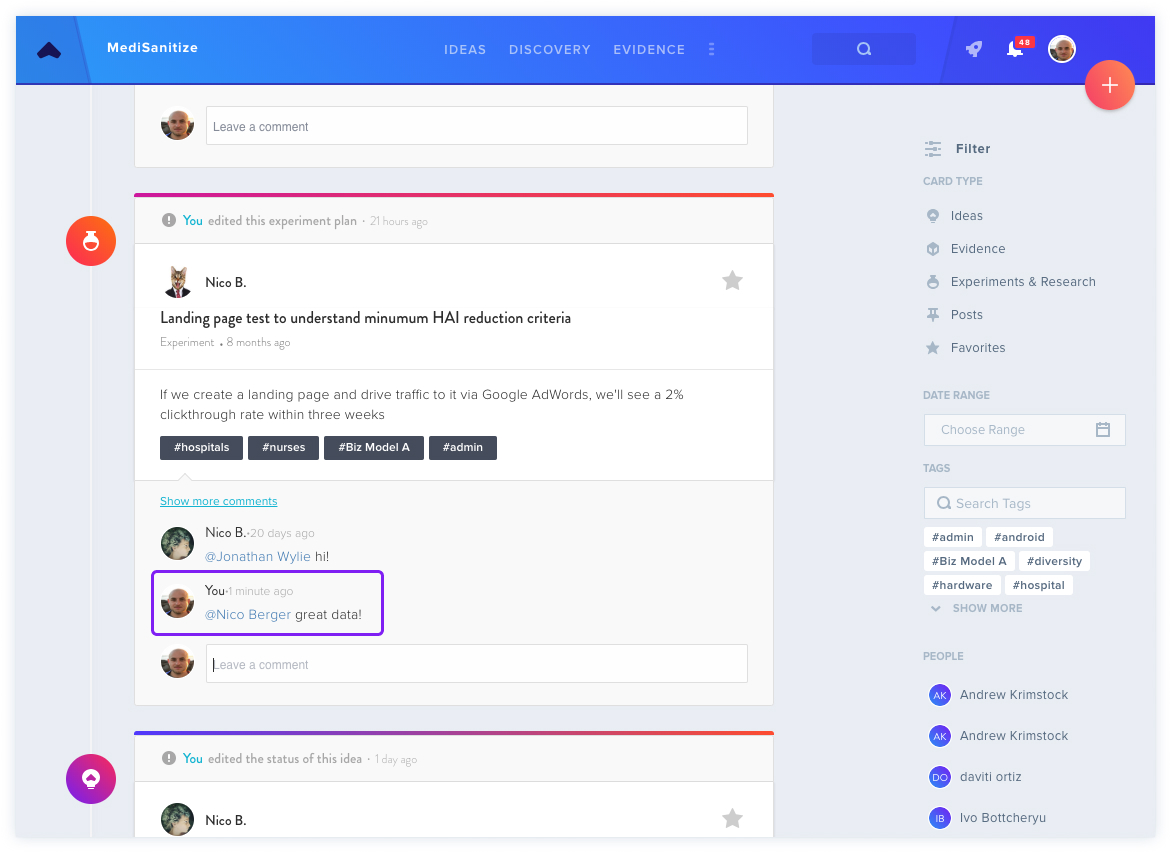1171x853 pixels.
Task: Click the MediSanitize project name
Action: [152, 47]
